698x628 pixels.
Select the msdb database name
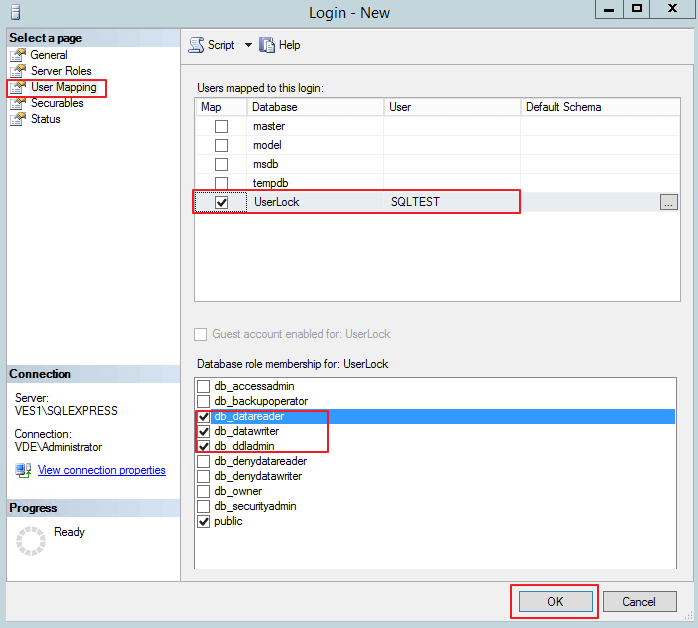[x=266, y=164]
